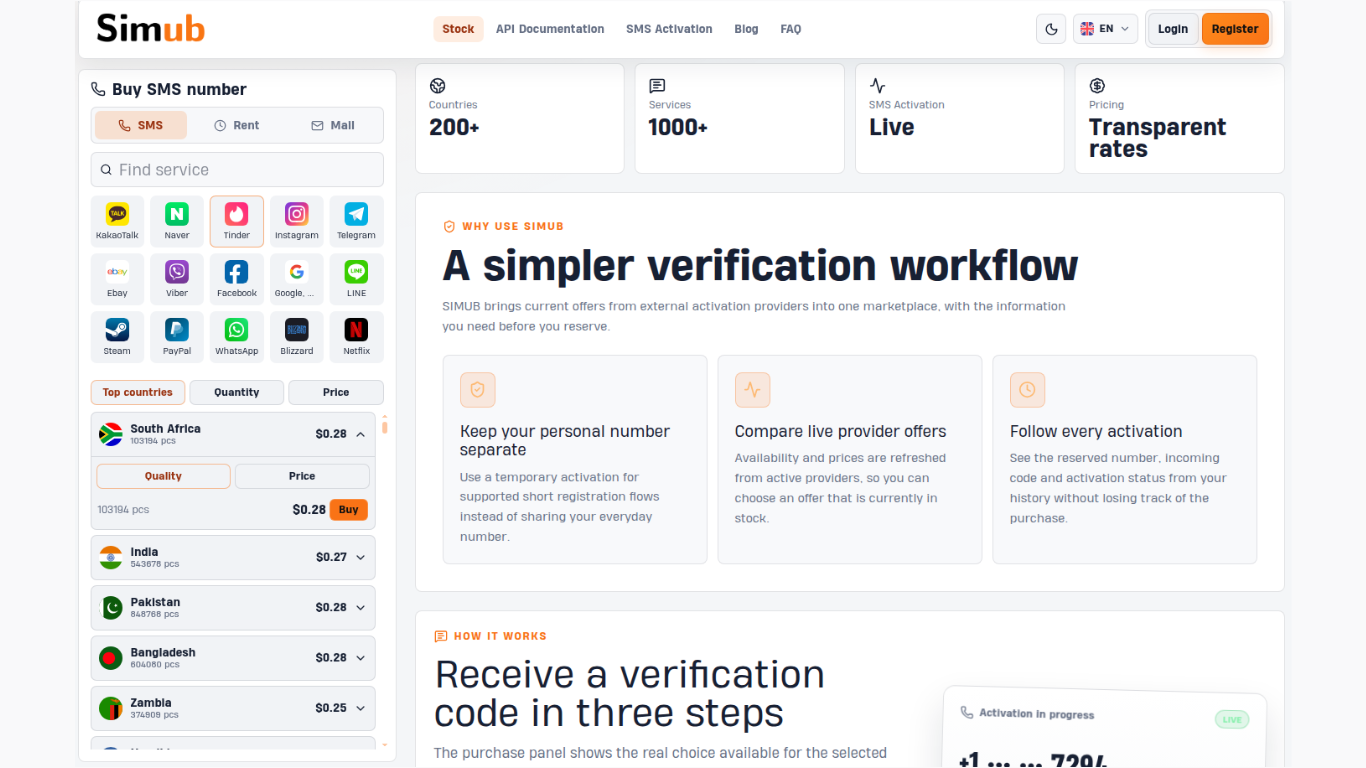Viewport: 1366px width, 768px height.
Task: Open the Stock menu item
Action: [458, 29]
